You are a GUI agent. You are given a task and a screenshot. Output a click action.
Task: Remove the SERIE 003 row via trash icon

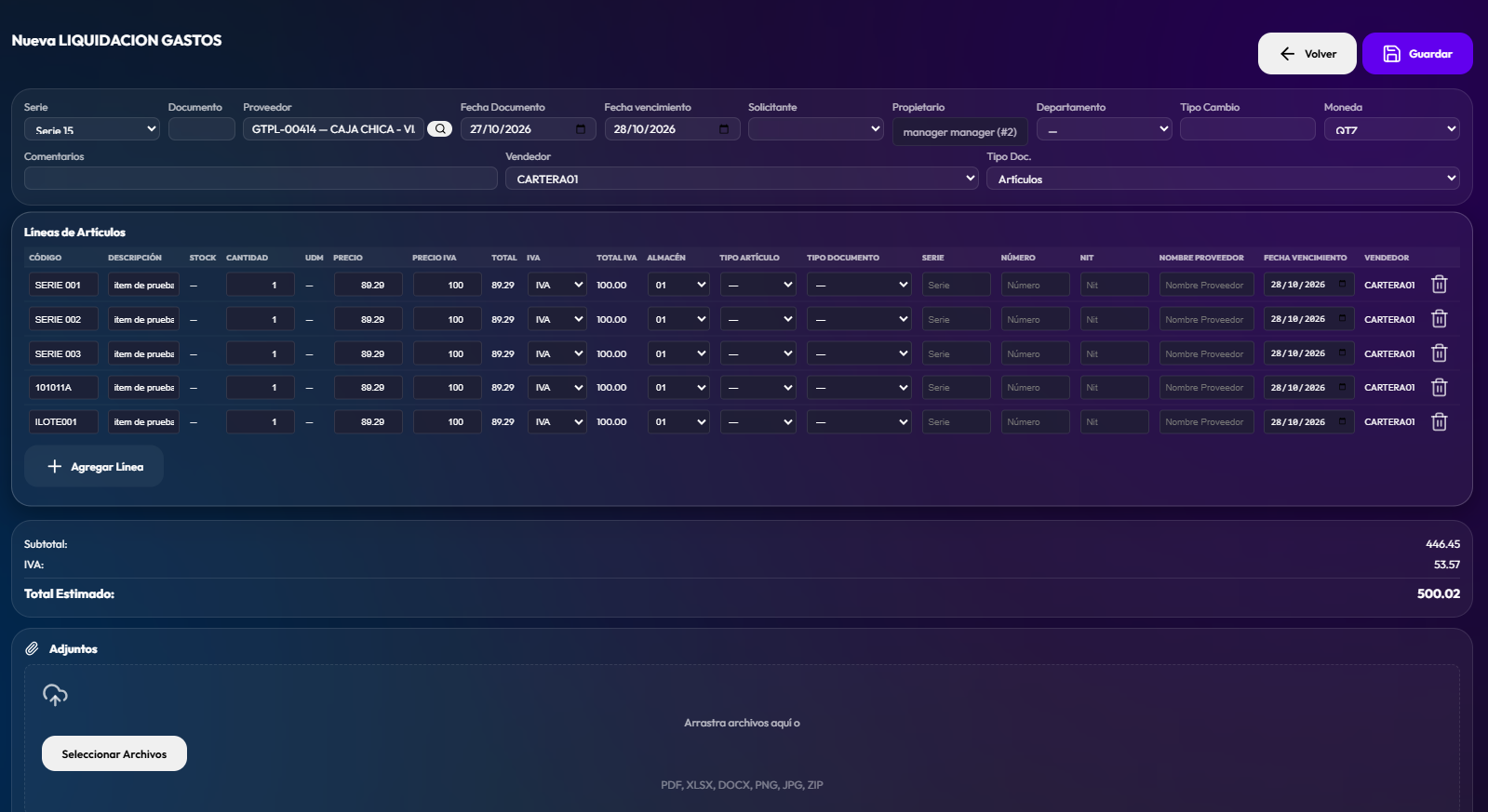(x=1439, y=353)
